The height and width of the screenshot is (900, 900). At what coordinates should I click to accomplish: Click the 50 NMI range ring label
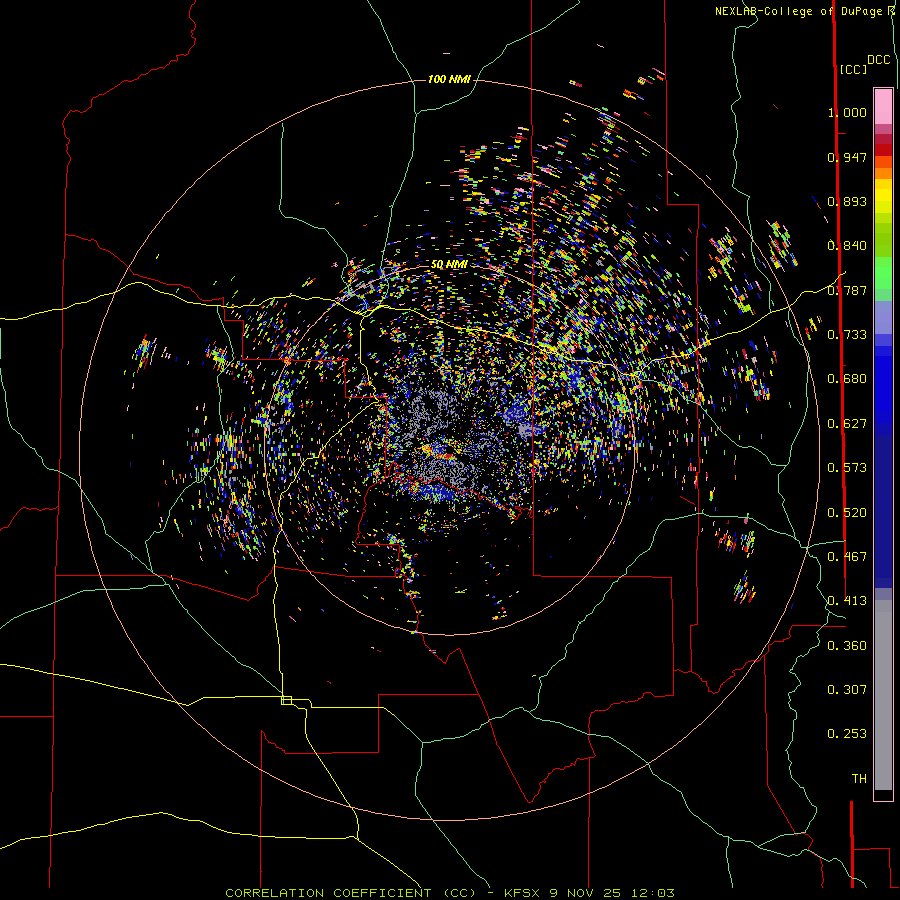(449, 265)
